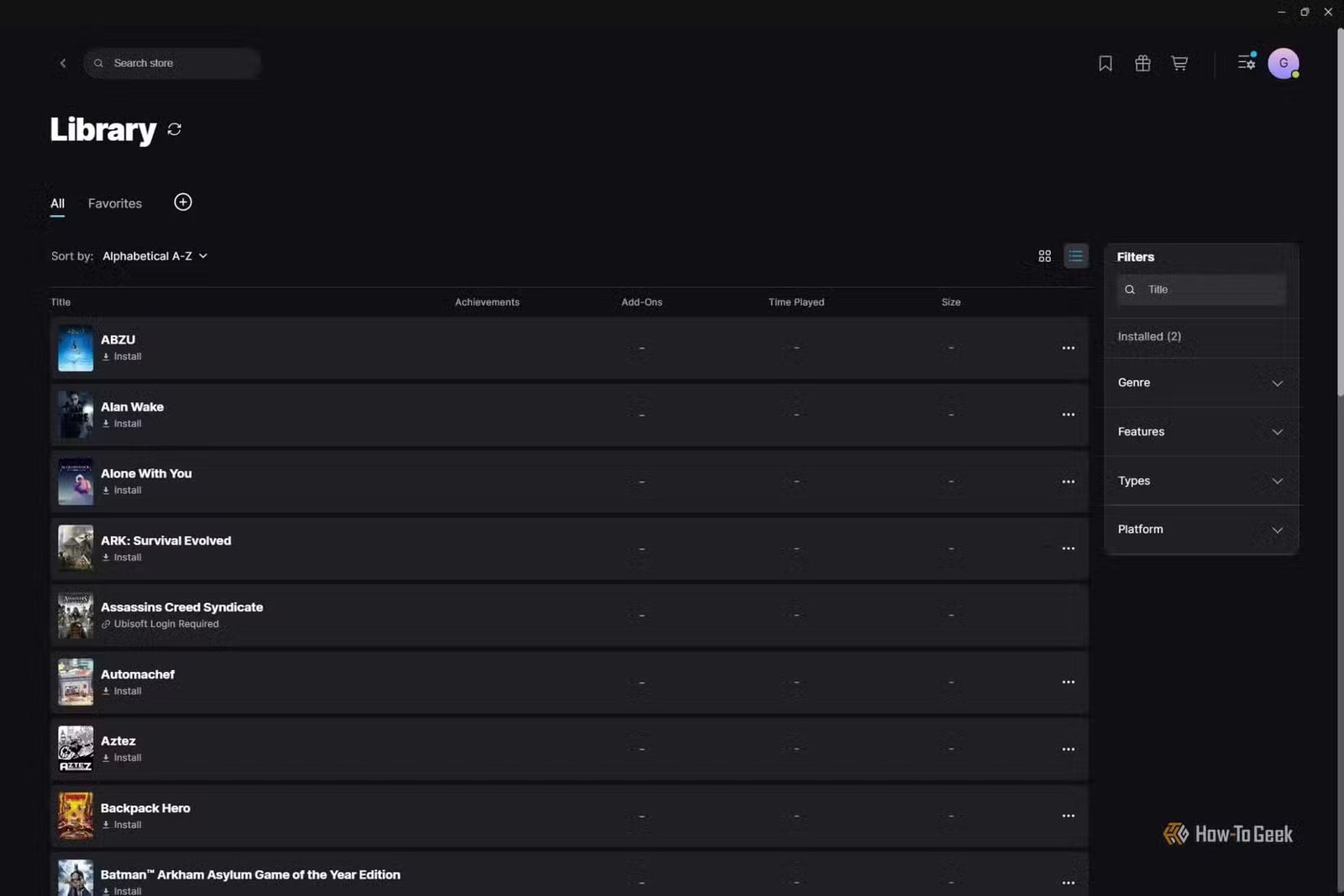Open the Aztez cover thumbnail
The height and width of the screenshot is (896, 1344).
(x=76, y=749)
